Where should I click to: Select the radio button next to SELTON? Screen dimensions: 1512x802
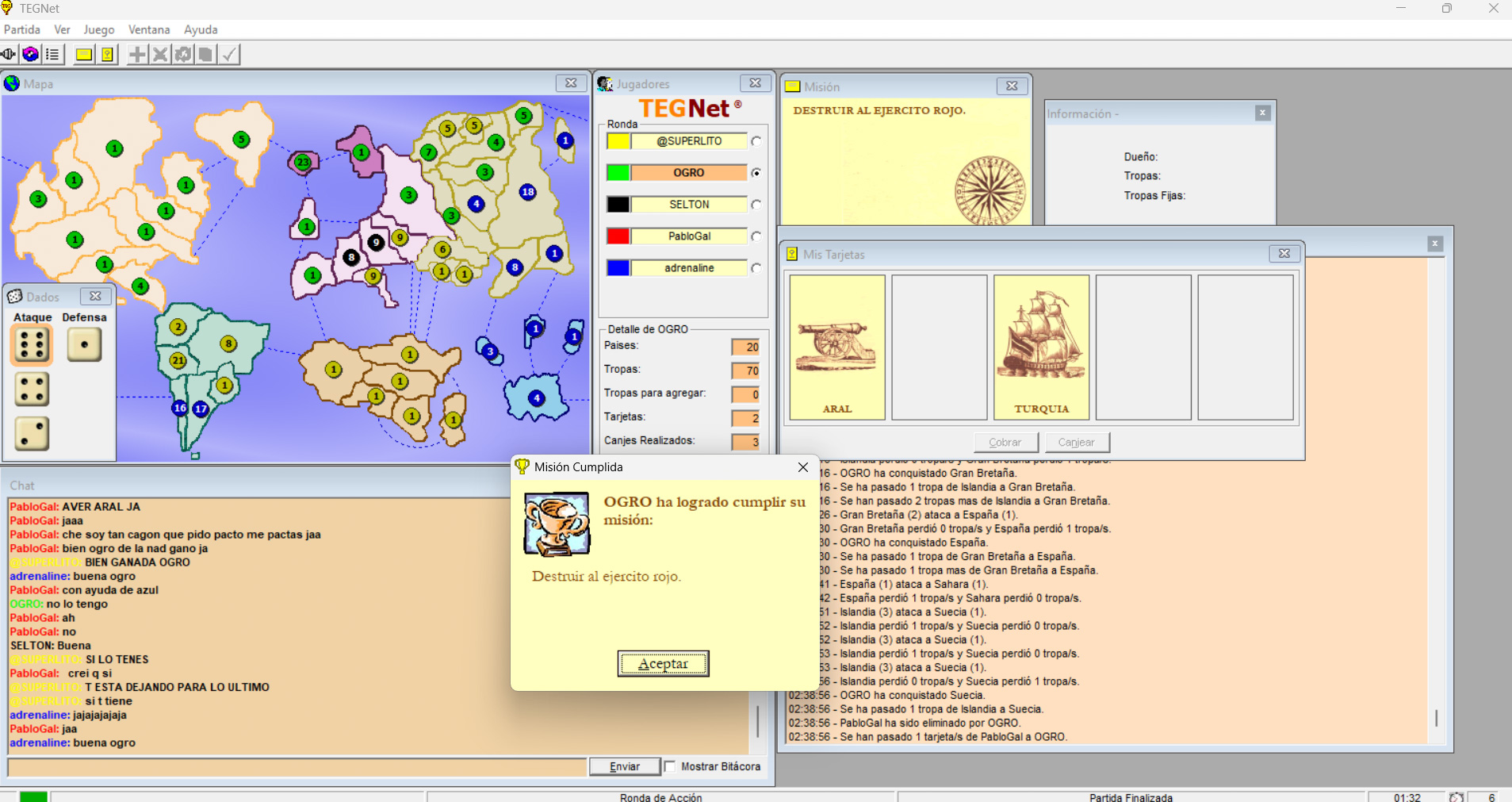point(756,205)
